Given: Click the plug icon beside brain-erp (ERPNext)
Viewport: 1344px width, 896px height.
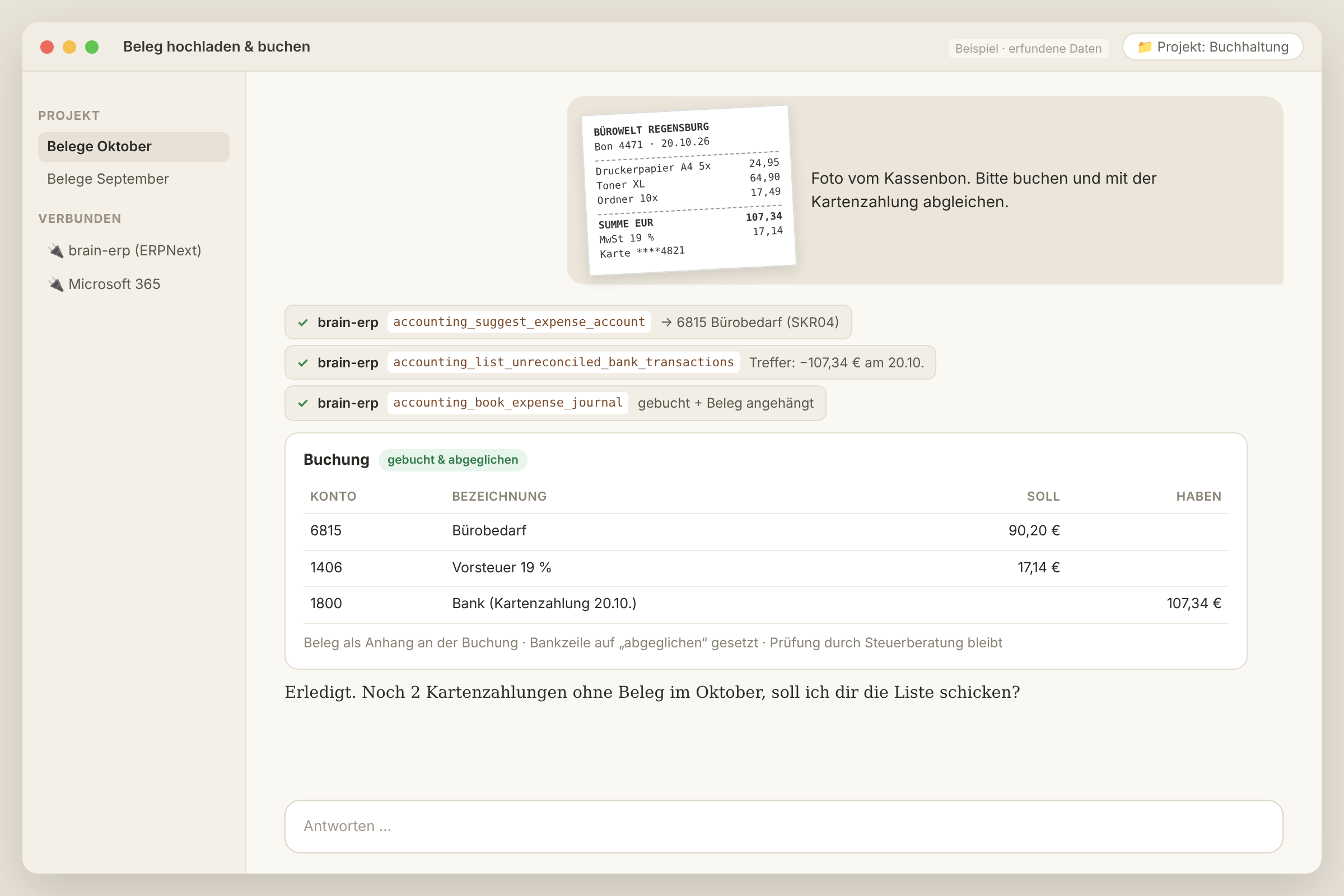Looking at the screenshot, I should pos(56,251).
